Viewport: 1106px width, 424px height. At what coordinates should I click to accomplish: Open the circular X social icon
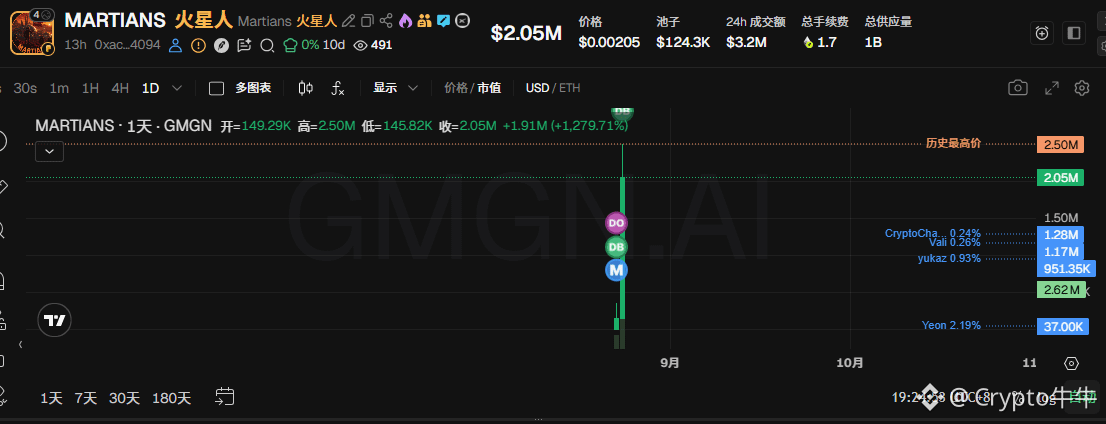pyautogui.click(x=462, y=20)
